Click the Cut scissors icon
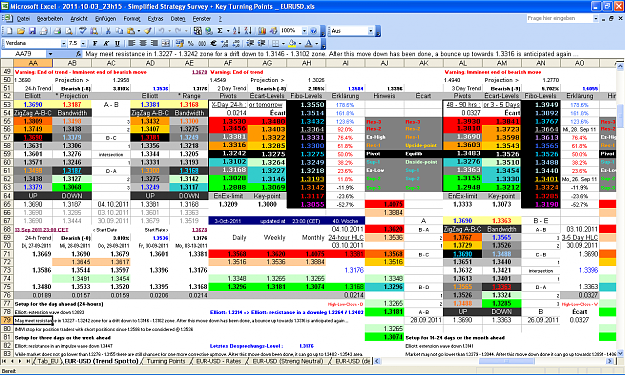625x375 pixels. click(x=108, y=31)
